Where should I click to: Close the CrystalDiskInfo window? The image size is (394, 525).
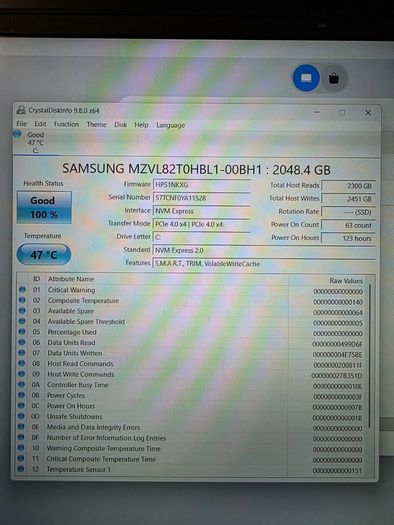tap(368, 113)
